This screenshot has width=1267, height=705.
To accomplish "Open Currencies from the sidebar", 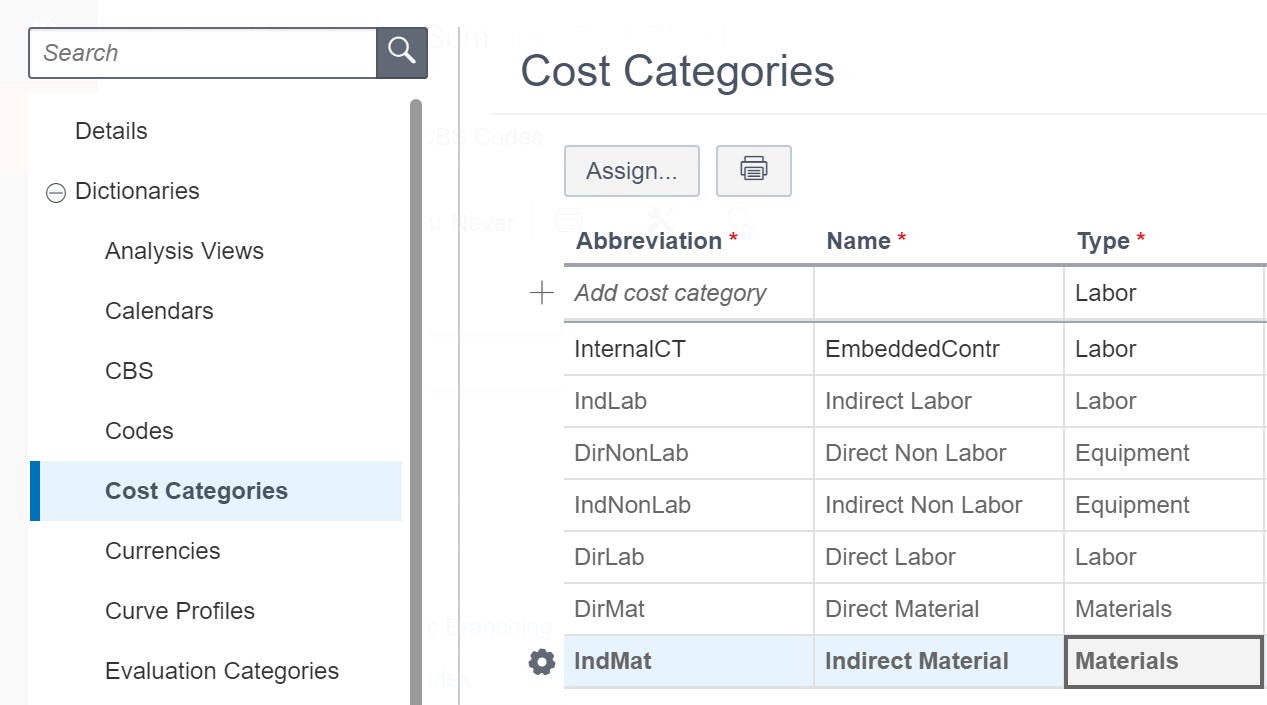I will click(162, 551).
